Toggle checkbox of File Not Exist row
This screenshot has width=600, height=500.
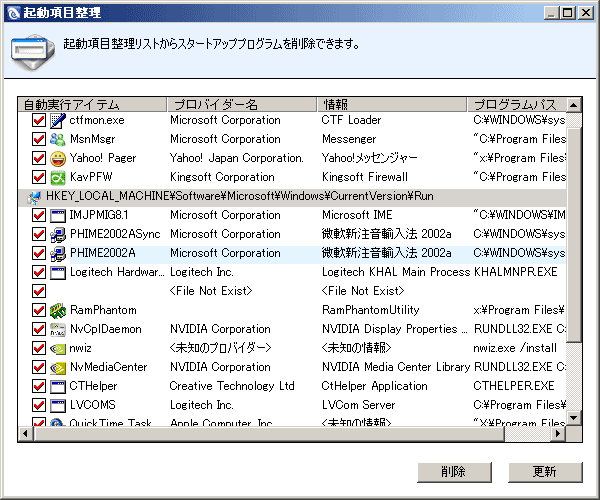point(39,292)
